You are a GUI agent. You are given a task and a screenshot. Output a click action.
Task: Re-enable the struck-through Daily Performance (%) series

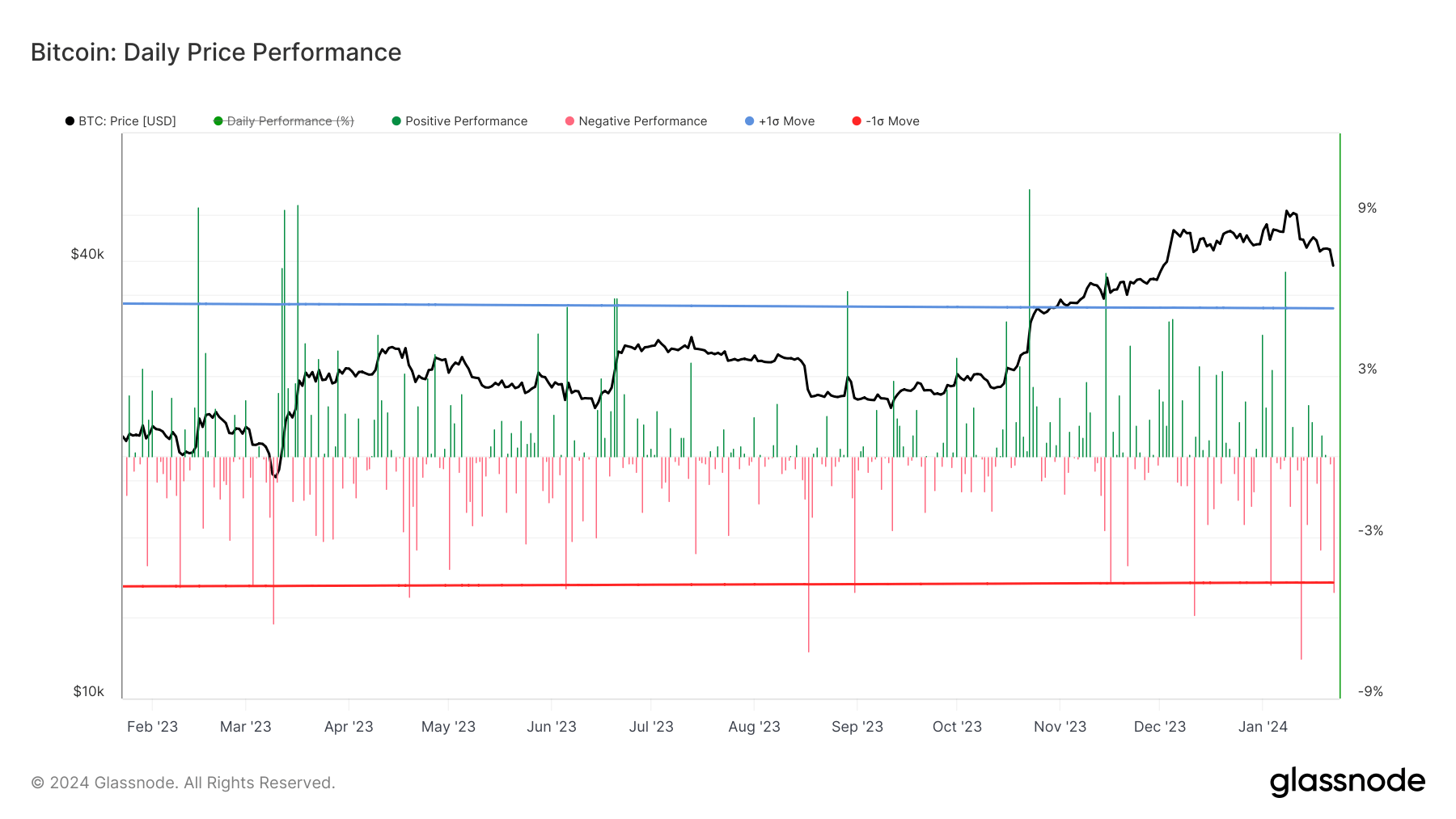pyautogui.click(x=290, y=120)
